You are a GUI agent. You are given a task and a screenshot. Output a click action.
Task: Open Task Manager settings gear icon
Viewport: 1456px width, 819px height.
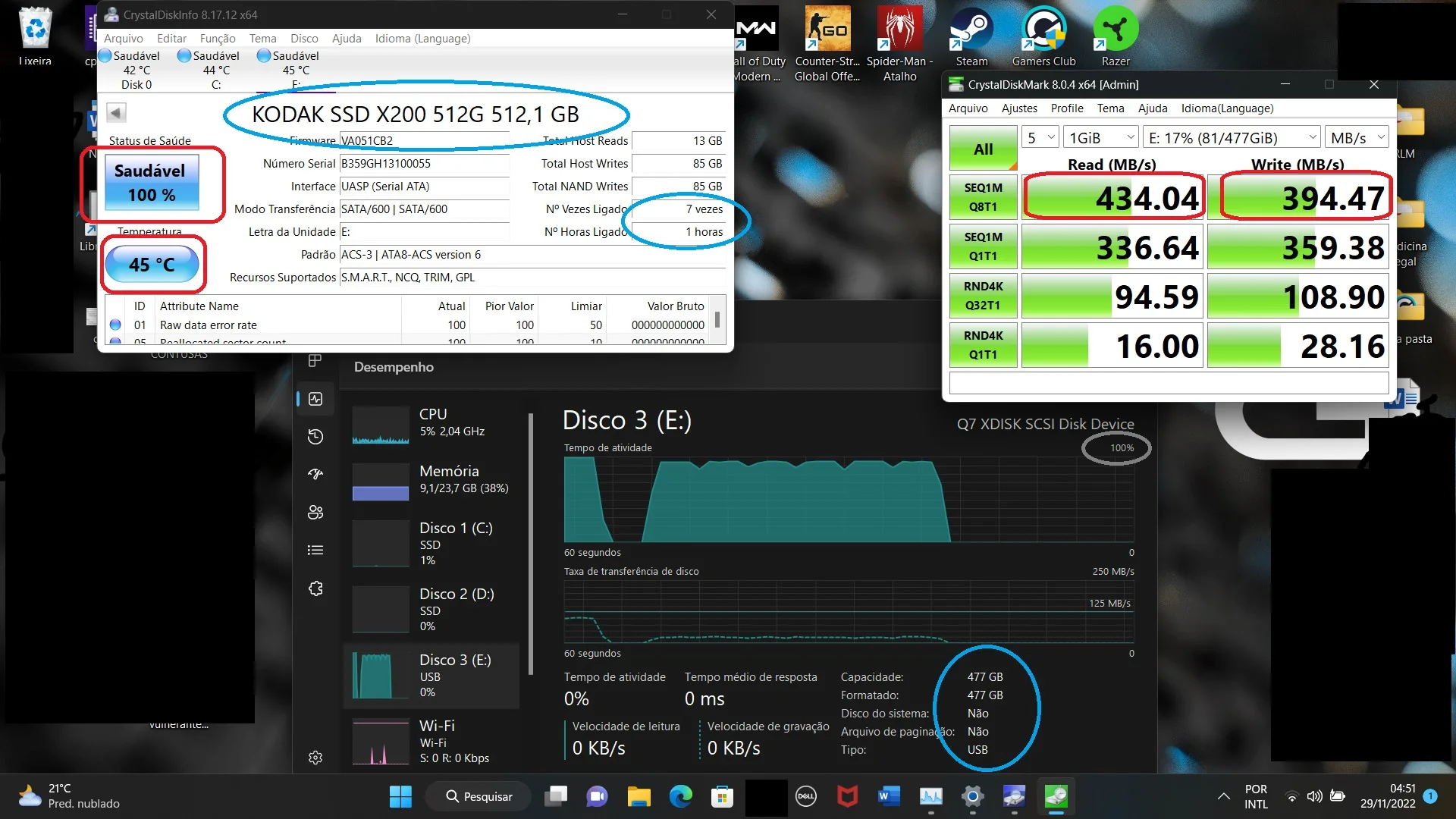coord(315,758)
